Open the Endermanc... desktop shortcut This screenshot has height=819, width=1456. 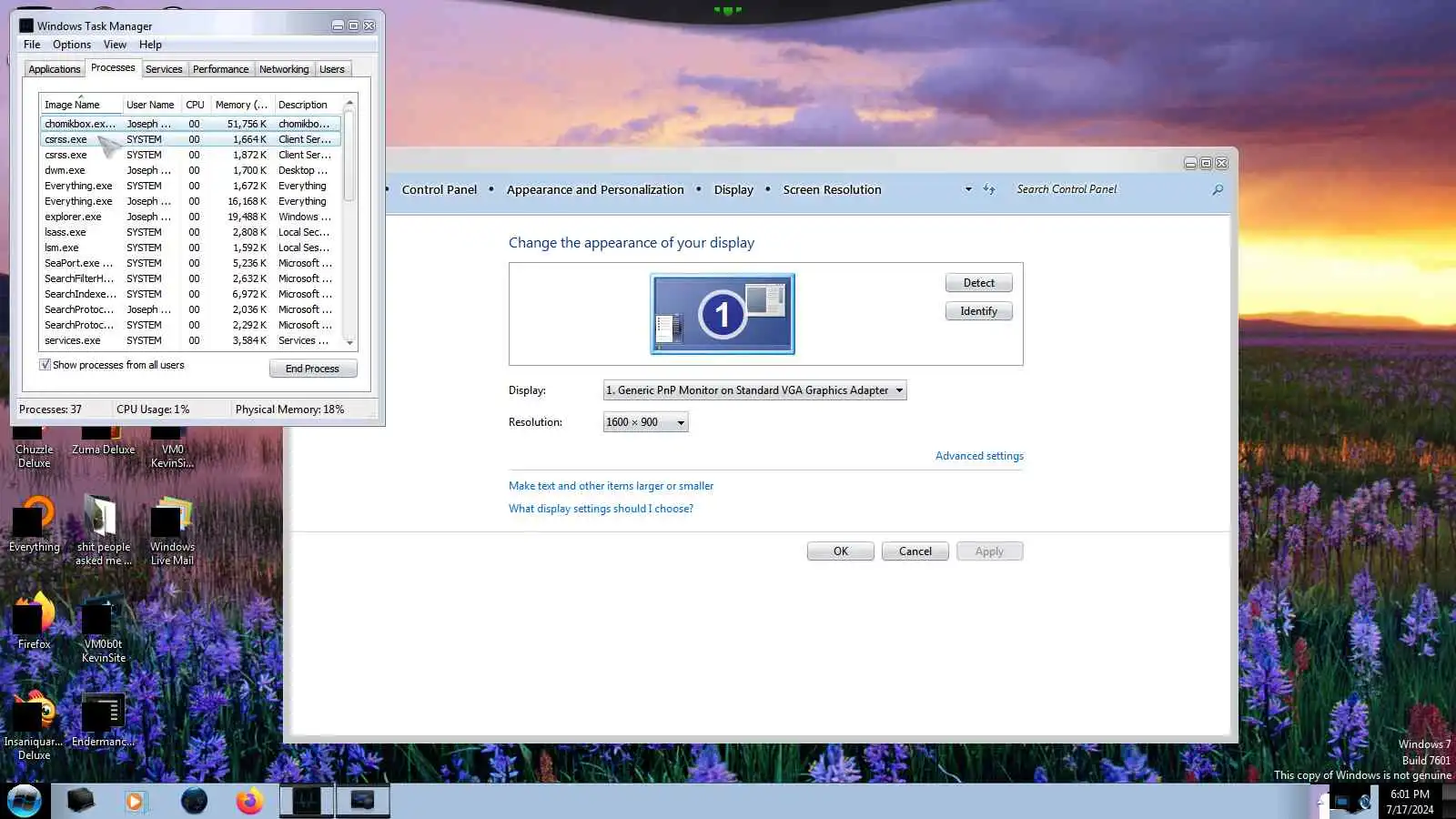103,720
